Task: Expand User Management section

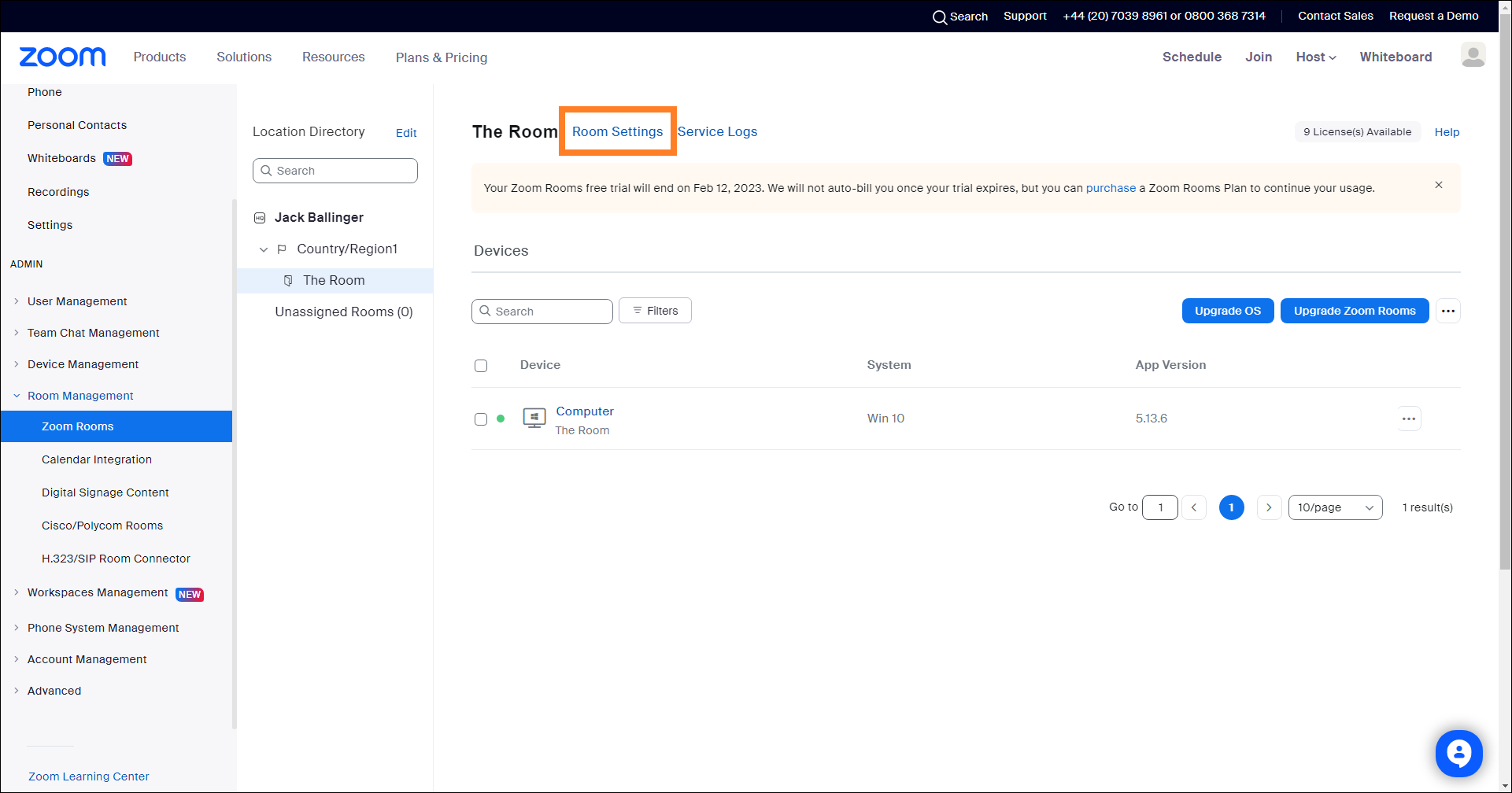Action: click(x=17, y=301)
